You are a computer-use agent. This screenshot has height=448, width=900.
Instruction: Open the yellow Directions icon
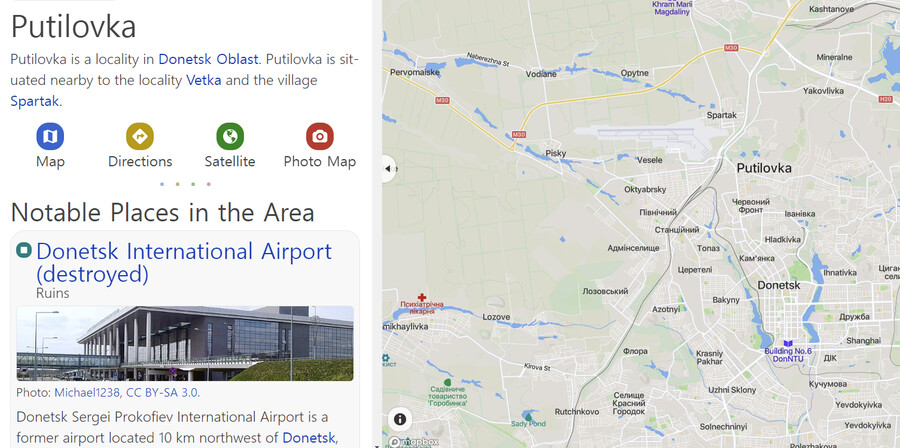click(x=139, y=137)
